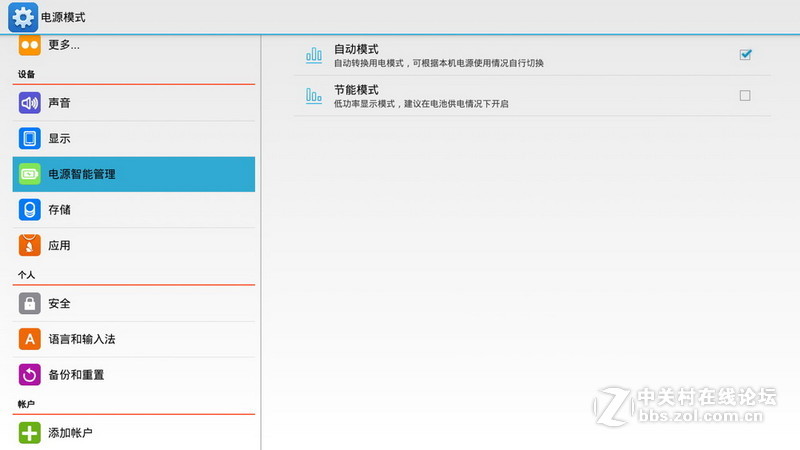Open 更多... settings entry

point(134,46)
